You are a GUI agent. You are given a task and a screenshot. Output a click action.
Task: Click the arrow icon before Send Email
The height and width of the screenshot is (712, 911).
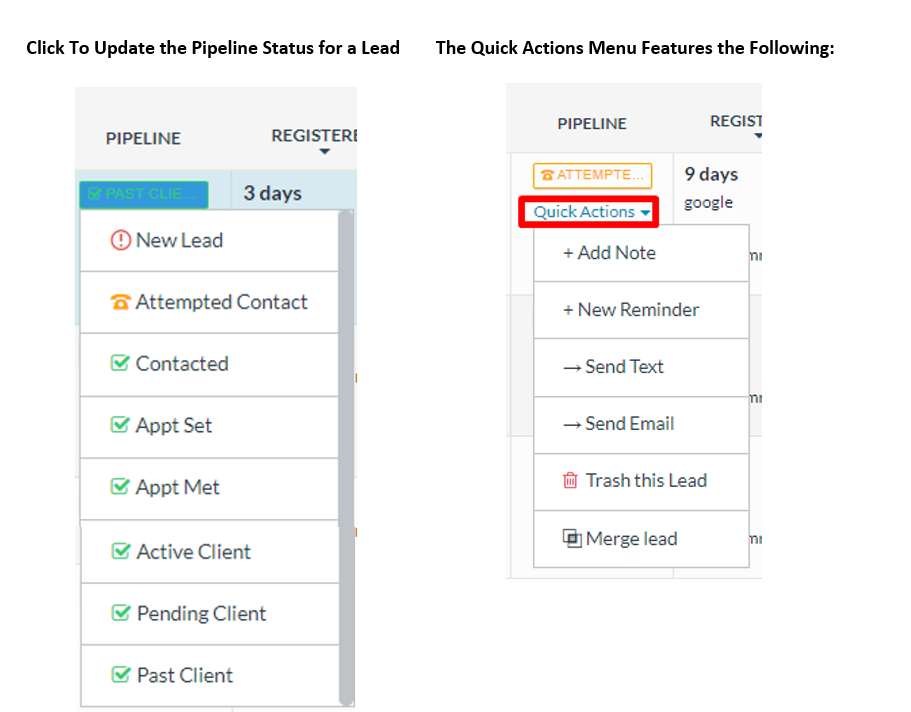point(572,425)
